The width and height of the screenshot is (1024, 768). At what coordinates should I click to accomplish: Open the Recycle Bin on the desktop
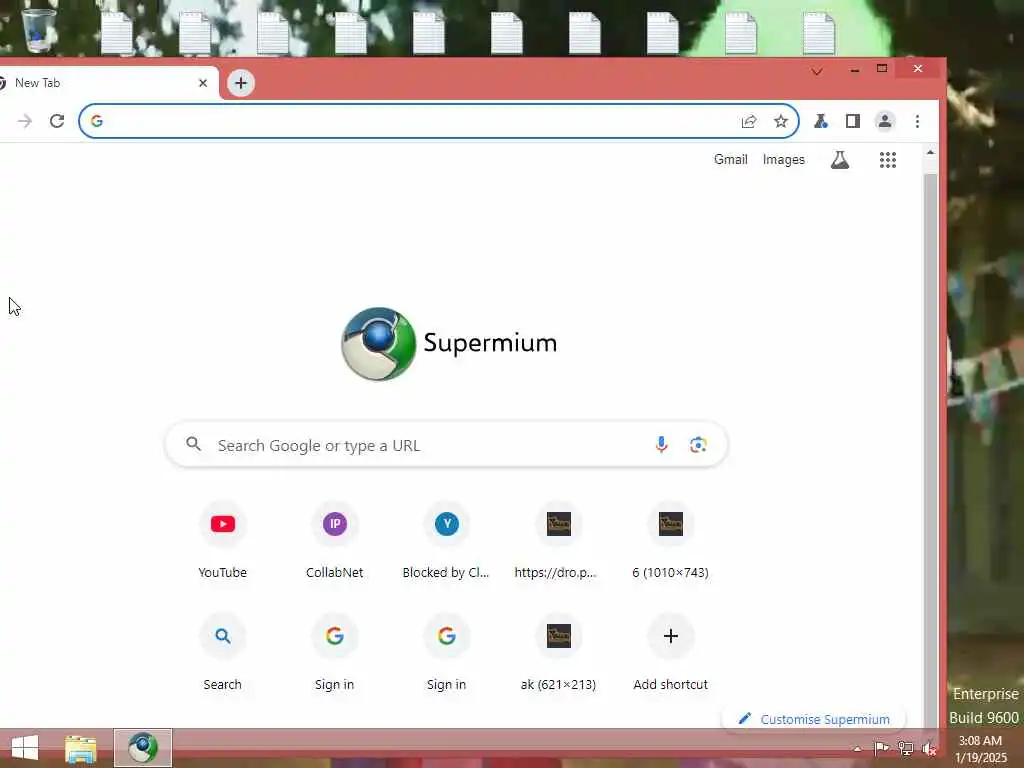point(39,31)
